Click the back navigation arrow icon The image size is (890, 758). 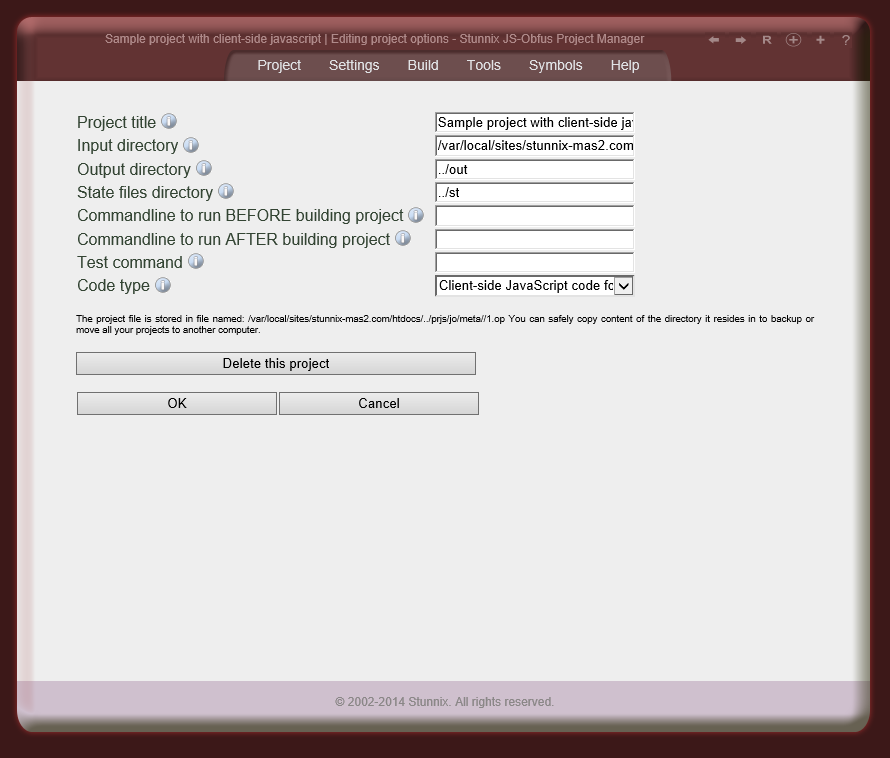point(714,40)
